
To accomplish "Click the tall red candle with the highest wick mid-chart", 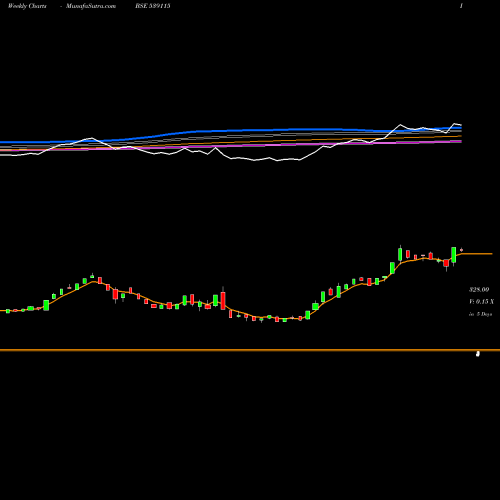I will pos(223,300).
